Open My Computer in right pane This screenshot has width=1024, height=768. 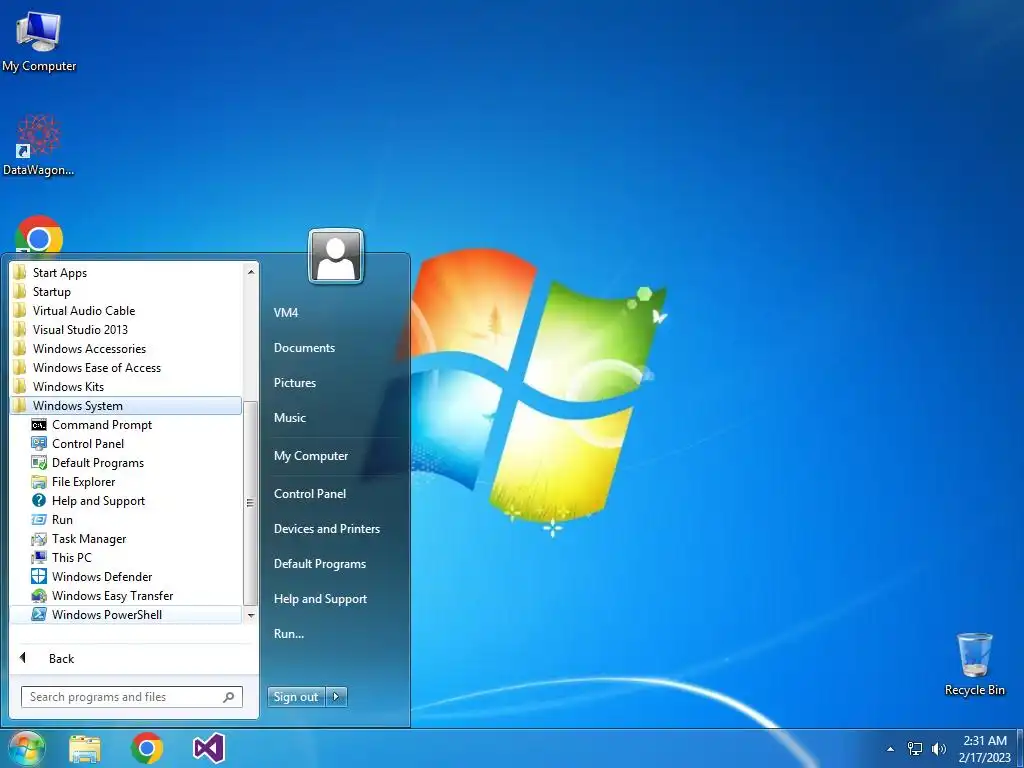tap(311, 456)
